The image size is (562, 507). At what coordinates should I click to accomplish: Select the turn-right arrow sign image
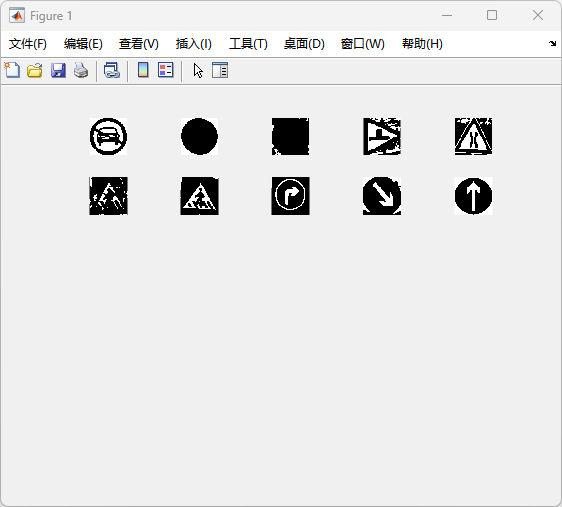click(x=291, y=196)
